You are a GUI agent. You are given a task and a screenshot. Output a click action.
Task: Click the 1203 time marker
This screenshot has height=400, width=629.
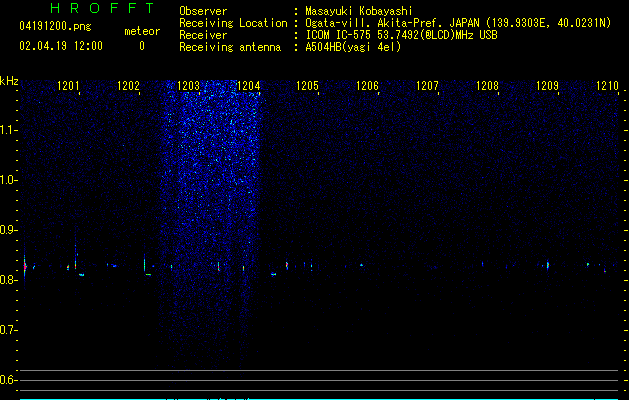[x=189, y=86]
